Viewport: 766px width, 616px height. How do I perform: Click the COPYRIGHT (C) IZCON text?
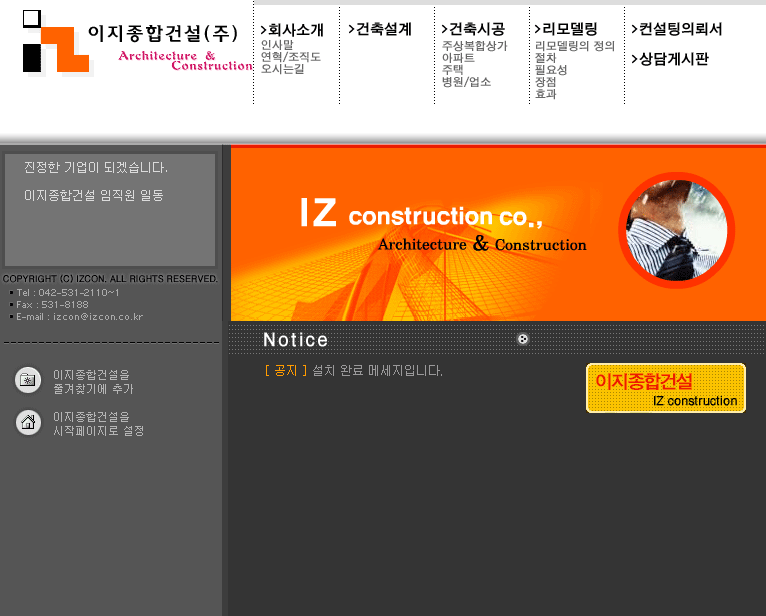[x=110, y=279]
